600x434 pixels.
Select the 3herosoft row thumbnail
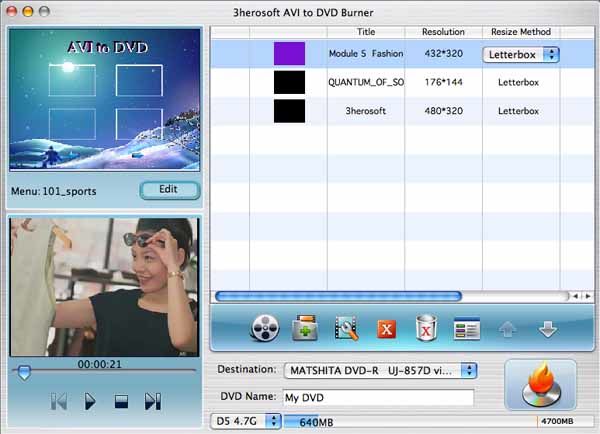pyautogui.click(x=289, y=111)
